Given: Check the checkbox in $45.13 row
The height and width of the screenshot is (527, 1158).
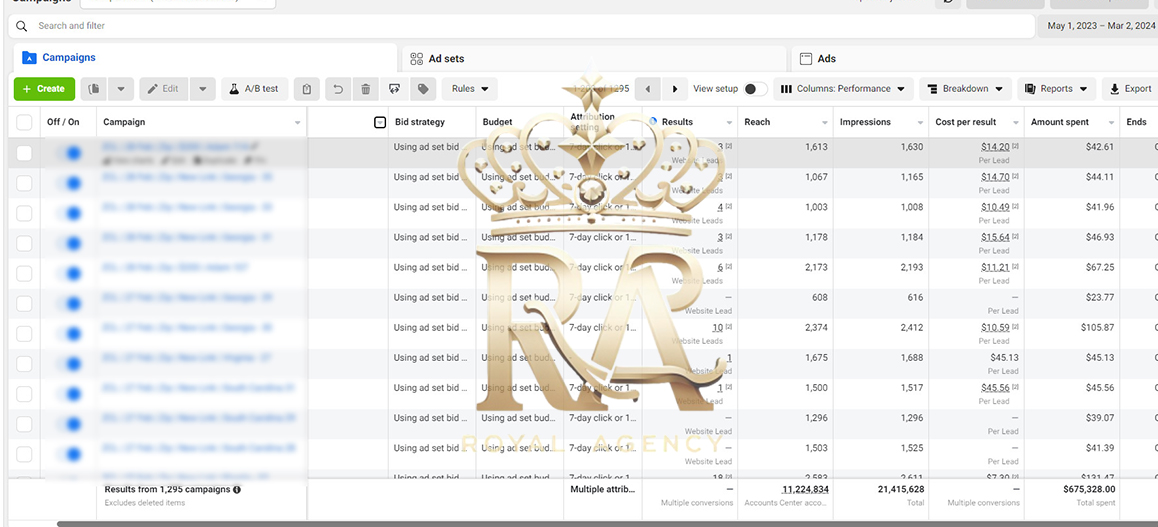Looking at the screenshot, I should click(x=24, y=364).
